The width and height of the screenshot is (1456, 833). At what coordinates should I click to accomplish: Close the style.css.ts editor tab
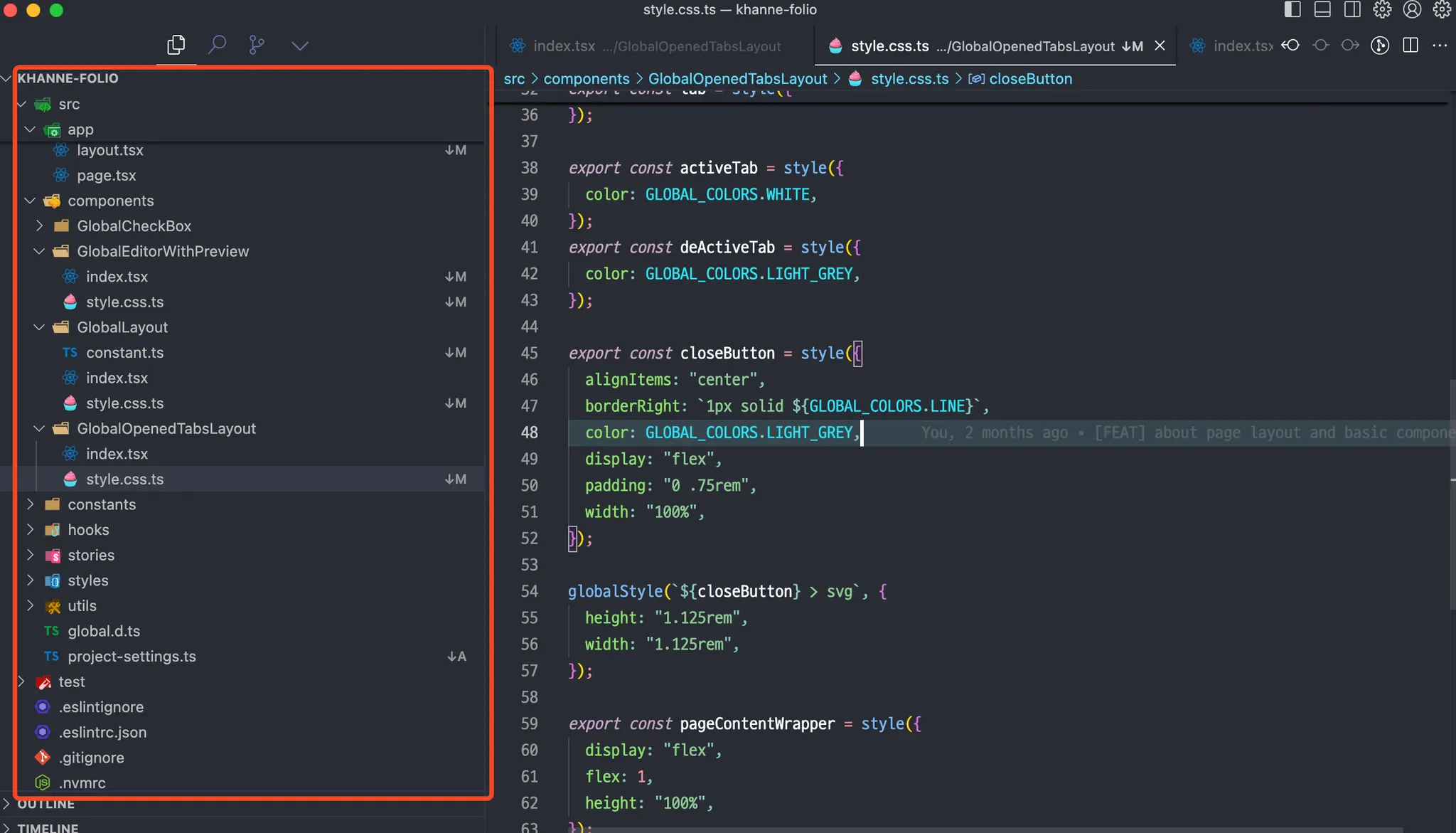tap(1160, 46)
